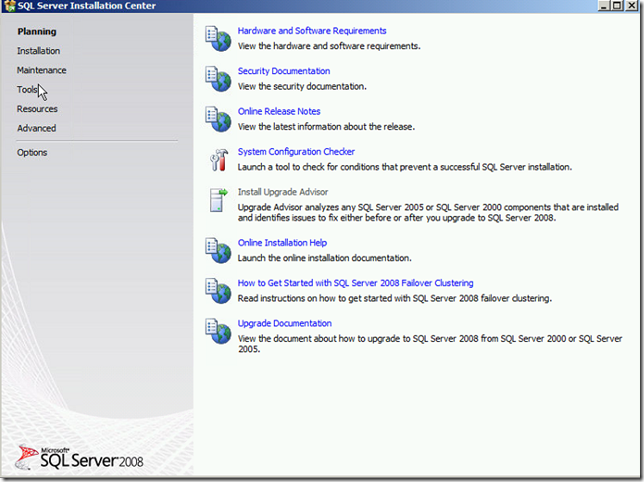This screenshot has width=644, height=482.
Task: Click the SQL Server Installation Center title text
Action: pos(87,6)
